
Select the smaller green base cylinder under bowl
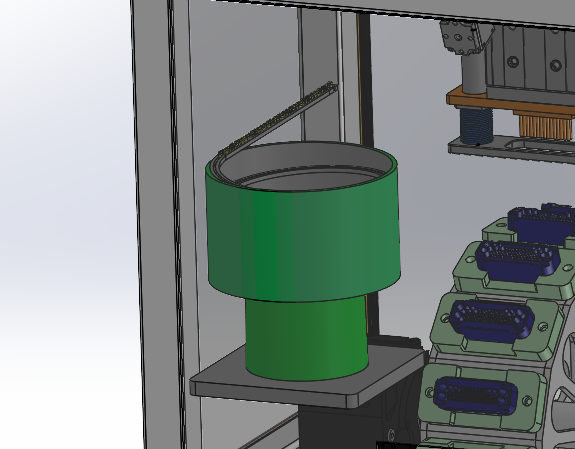coord(307,339)
